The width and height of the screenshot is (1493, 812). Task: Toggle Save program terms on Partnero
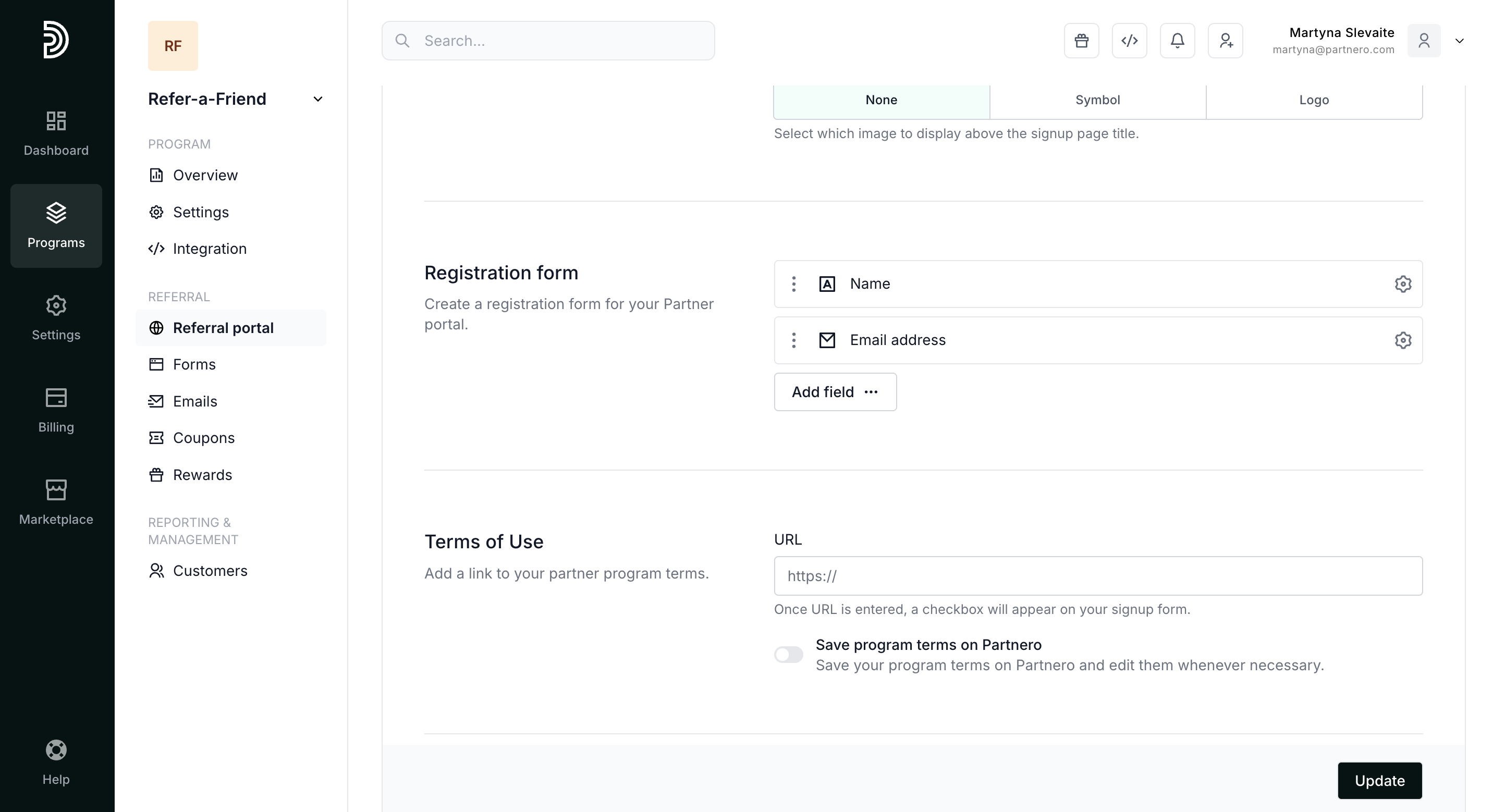coord(788,655)
